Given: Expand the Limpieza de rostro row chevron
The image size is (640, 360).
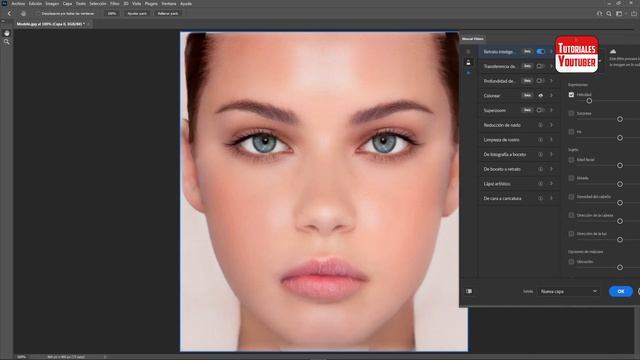Looking at the screenshot, I should point(551,140).
